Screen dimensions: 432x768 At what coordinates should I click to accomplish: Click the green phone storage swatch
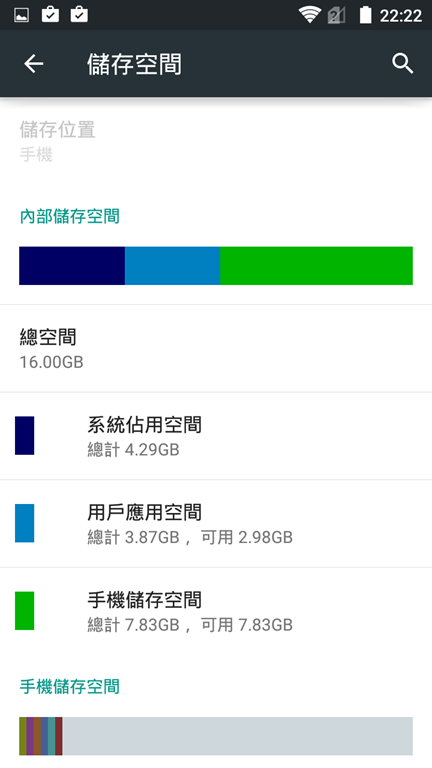pos(24,611)
